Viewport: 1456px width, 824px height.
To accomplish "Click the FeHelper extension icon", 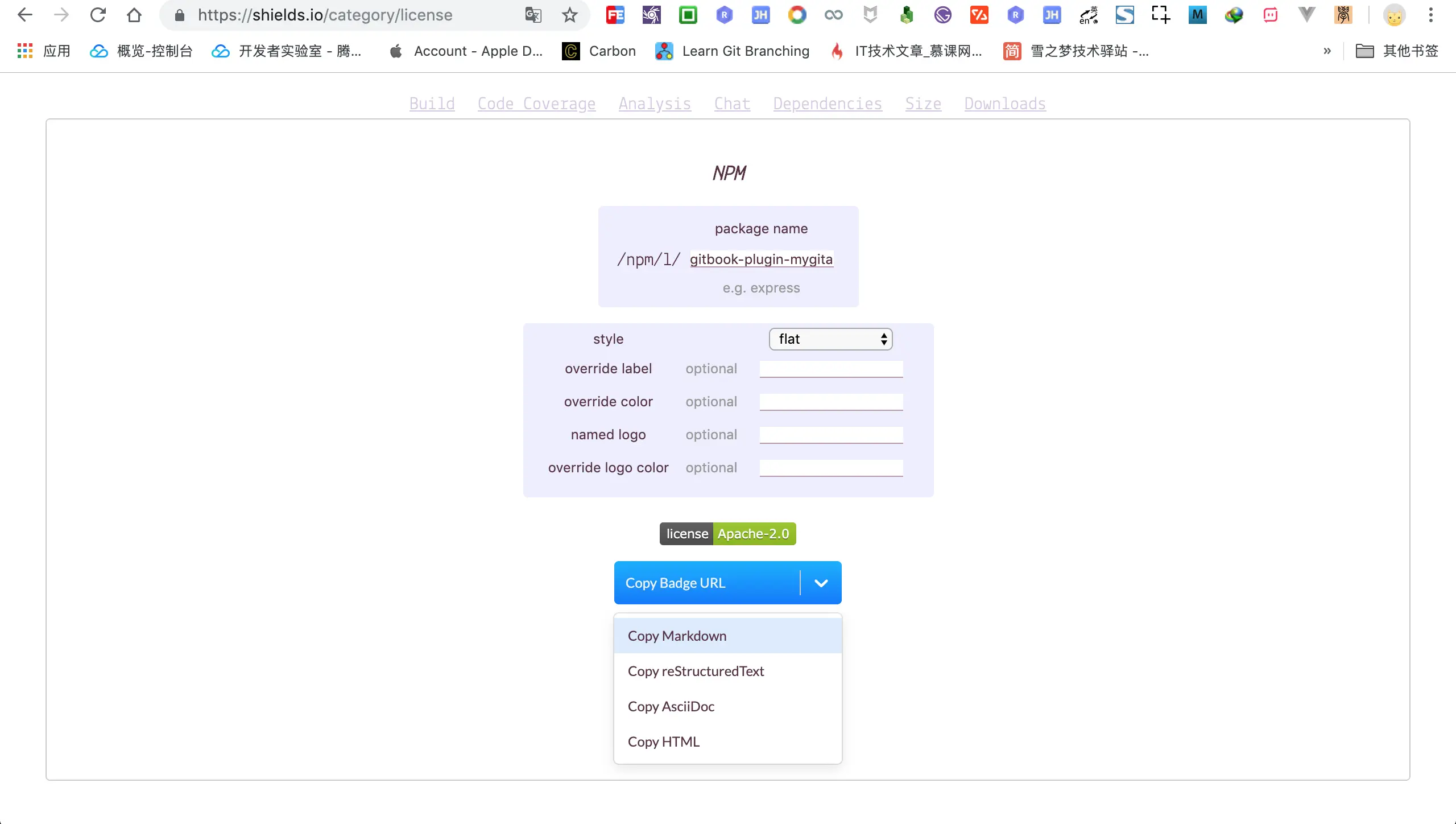I will [614, 15].
